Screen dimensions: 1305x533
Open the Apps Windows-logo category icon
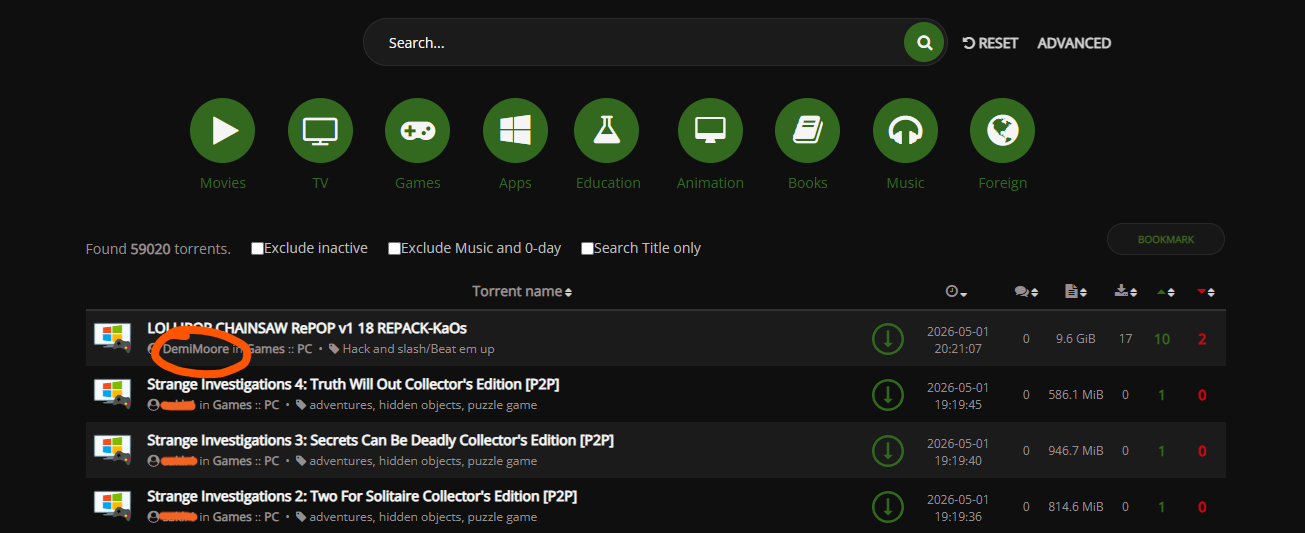515,130
